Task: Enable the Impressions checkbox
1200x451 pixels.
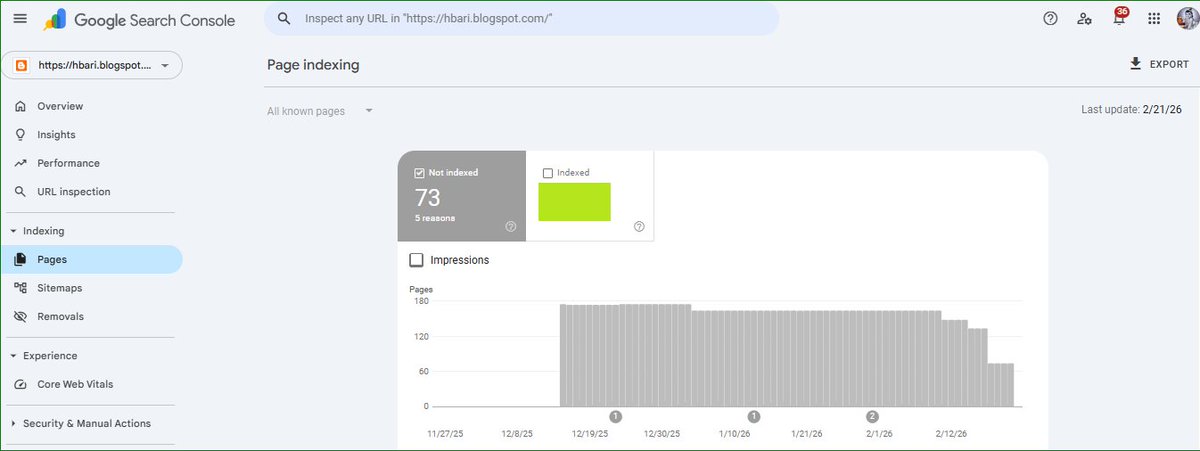Action: tap(417, 260)
